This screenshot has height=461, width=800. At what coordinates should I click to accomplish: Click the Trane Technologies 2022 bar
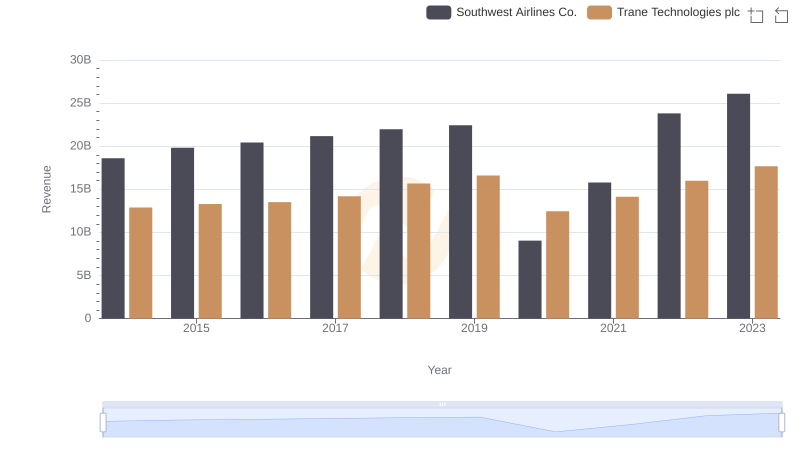point(697,249)
